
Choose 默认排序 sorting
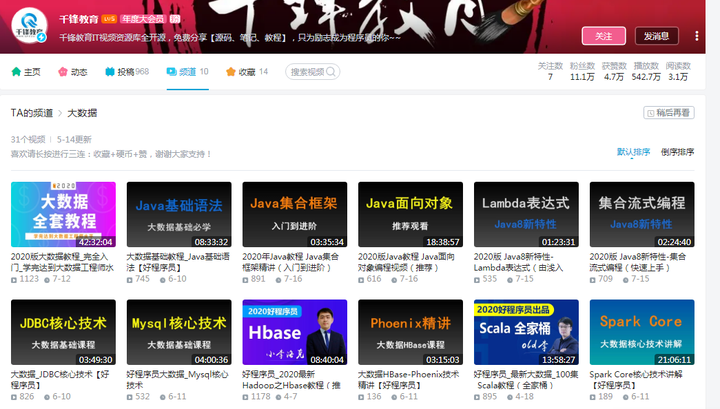(633, 152)
